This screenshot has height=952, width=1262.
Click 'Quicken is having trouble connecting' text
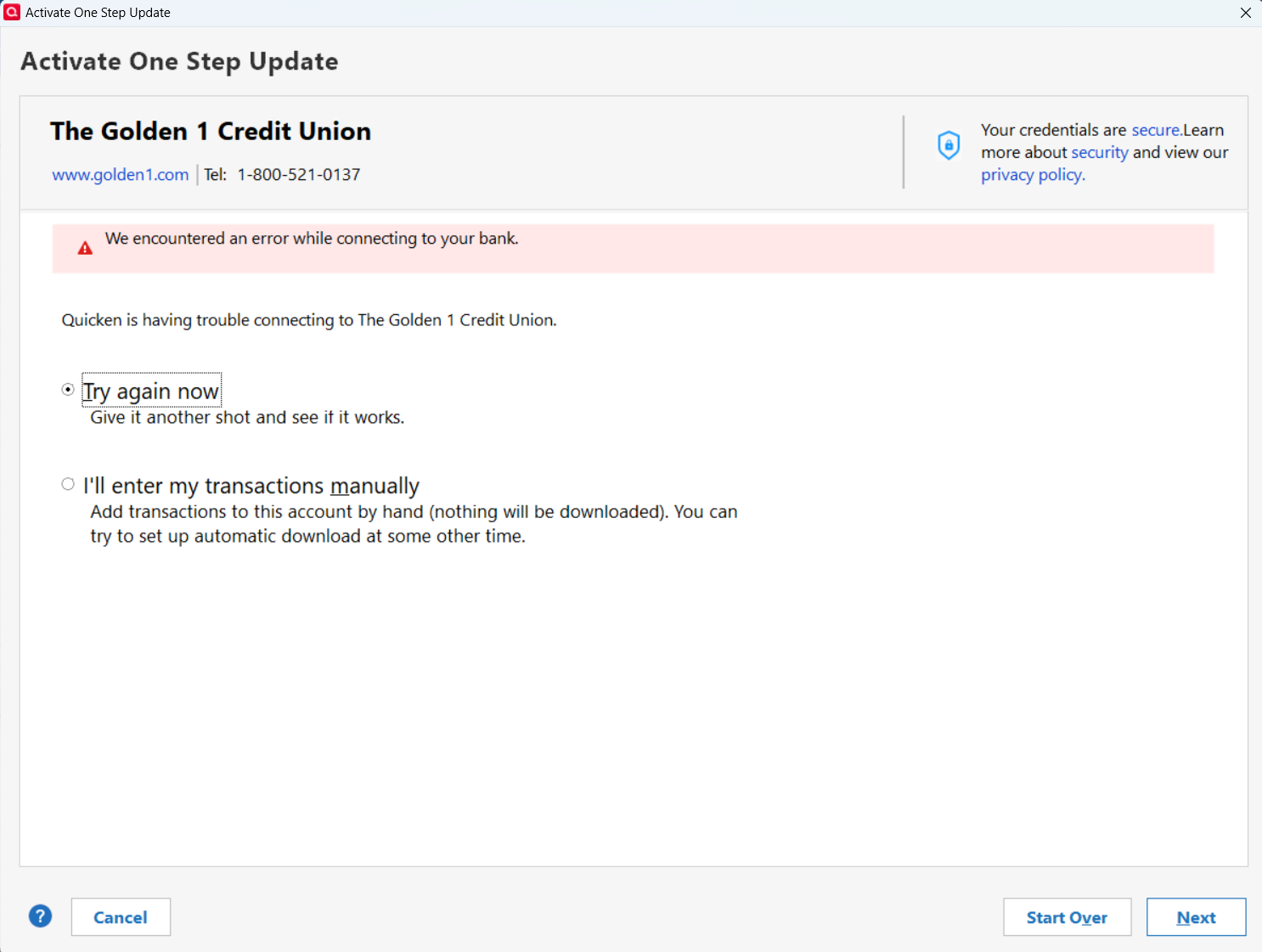click(309, 320)
